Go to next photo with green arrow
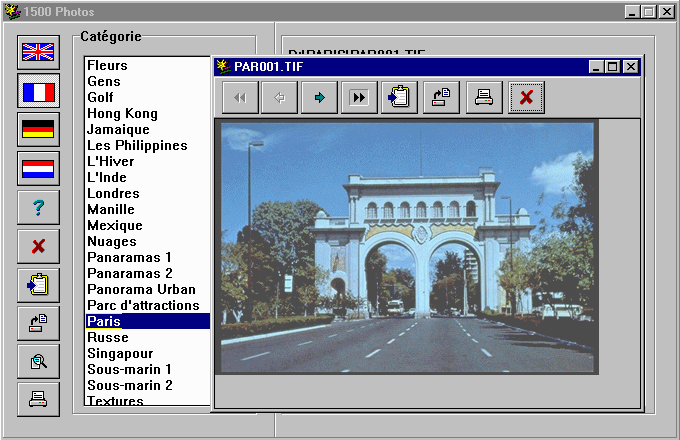 coord(319,97)
